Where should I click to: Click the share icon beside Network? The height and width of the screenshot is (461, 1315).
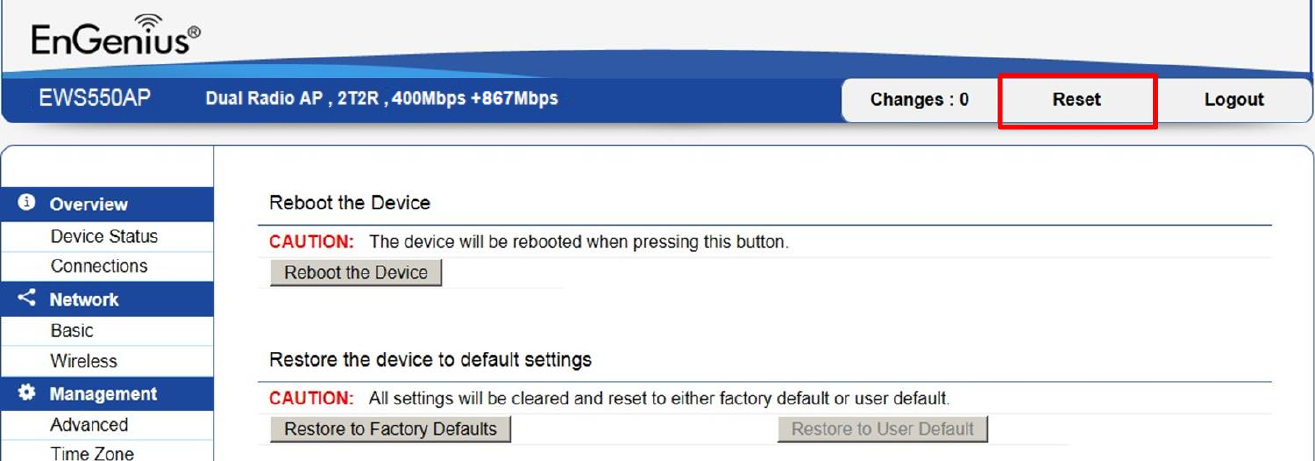[27, 298]
